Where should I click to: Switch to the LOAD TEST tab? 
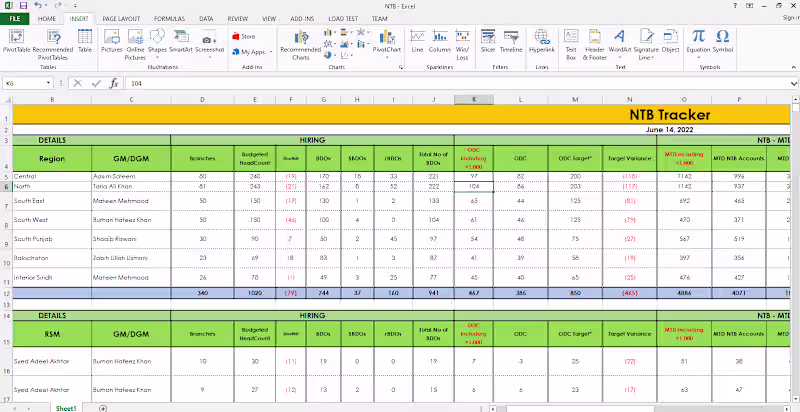[x=343, y=18]
